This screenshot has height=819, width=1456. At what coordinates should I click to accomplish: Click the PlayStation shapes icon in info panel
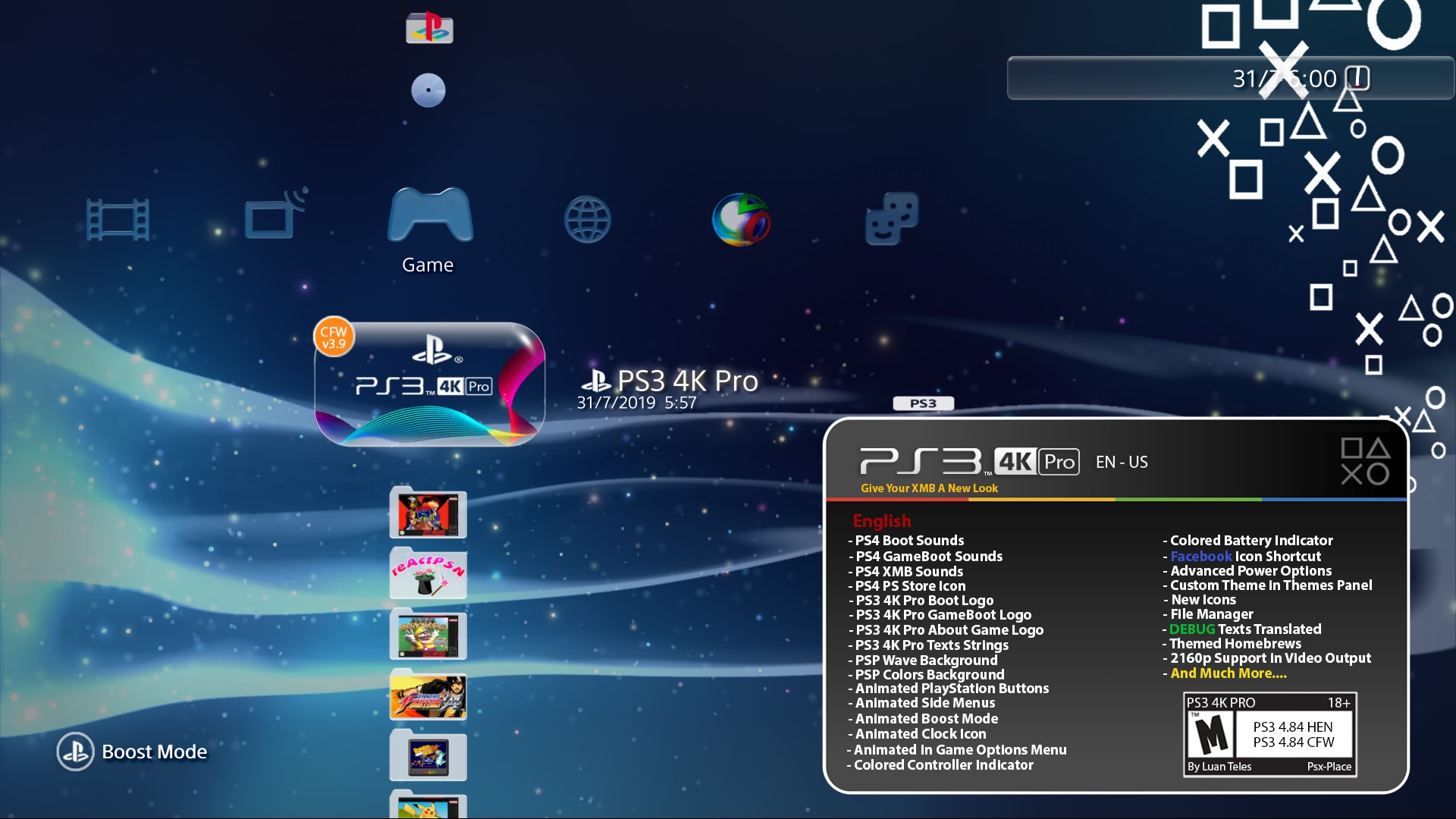(1365, 461)
